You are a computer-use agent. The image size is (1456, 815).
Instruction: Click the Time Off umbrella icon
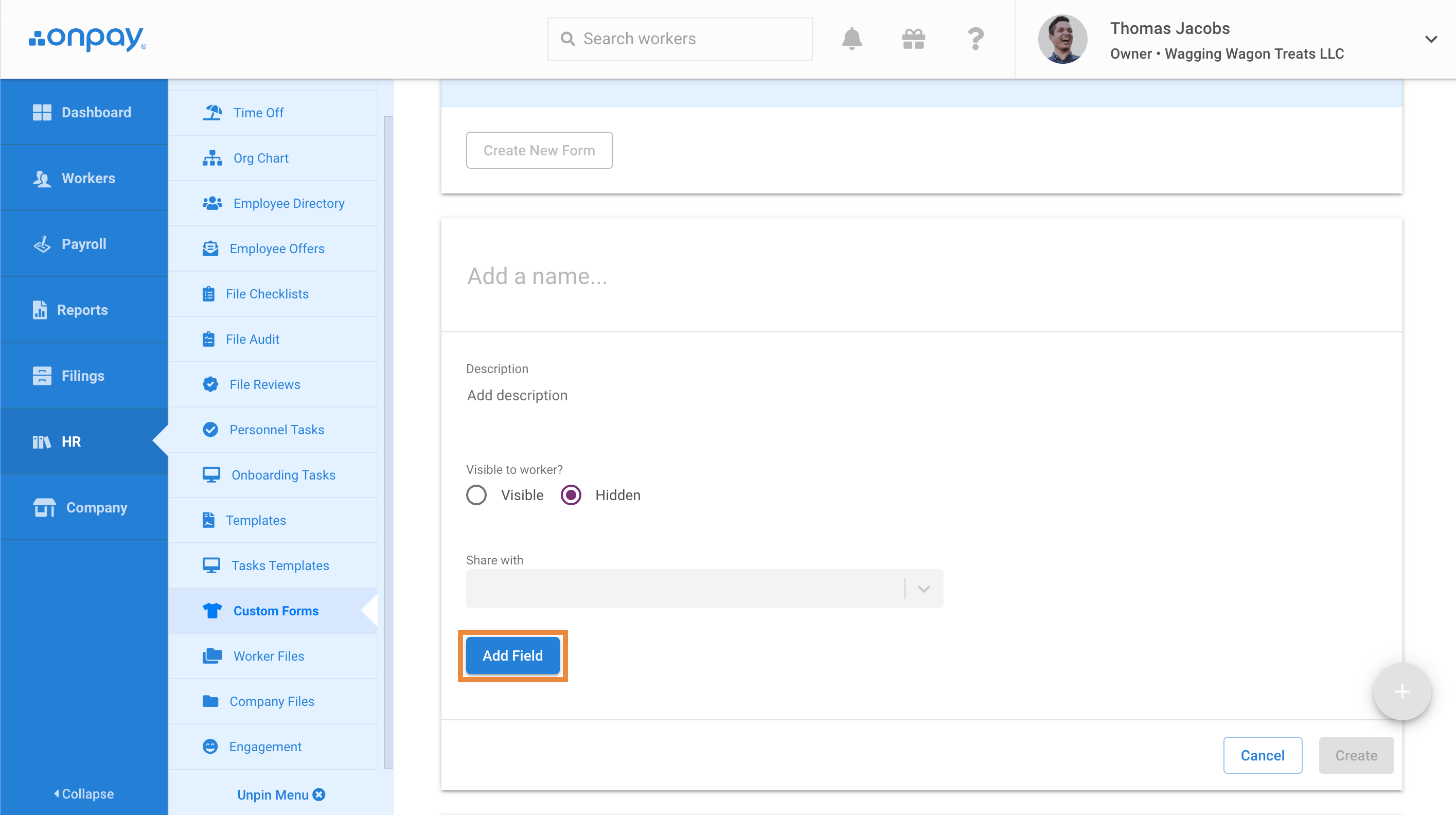tap(212, 113)
